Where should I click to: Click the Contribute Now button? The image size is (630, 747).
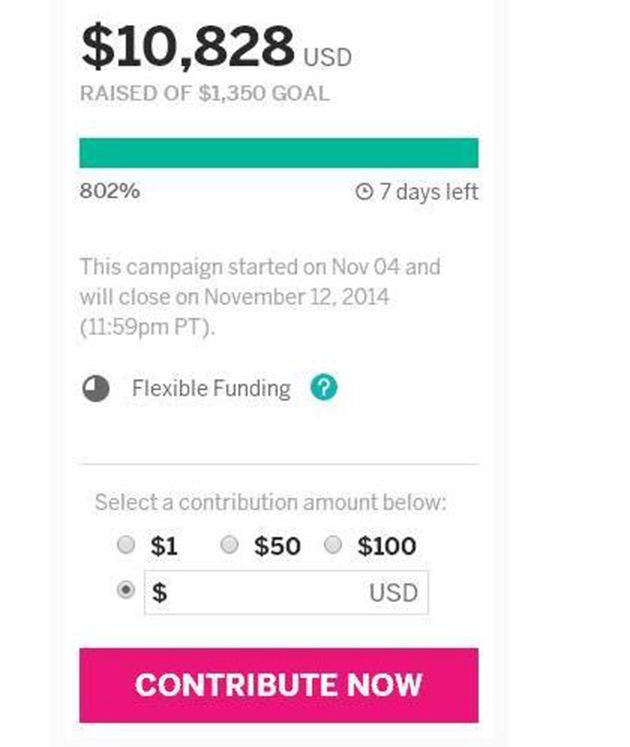tap(279, 685)
